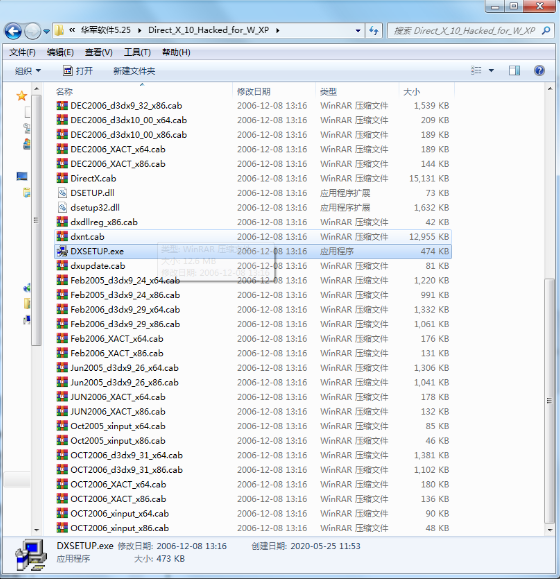Sort by the 修改日期 column header
560x580 pixels.
point(254,92)
